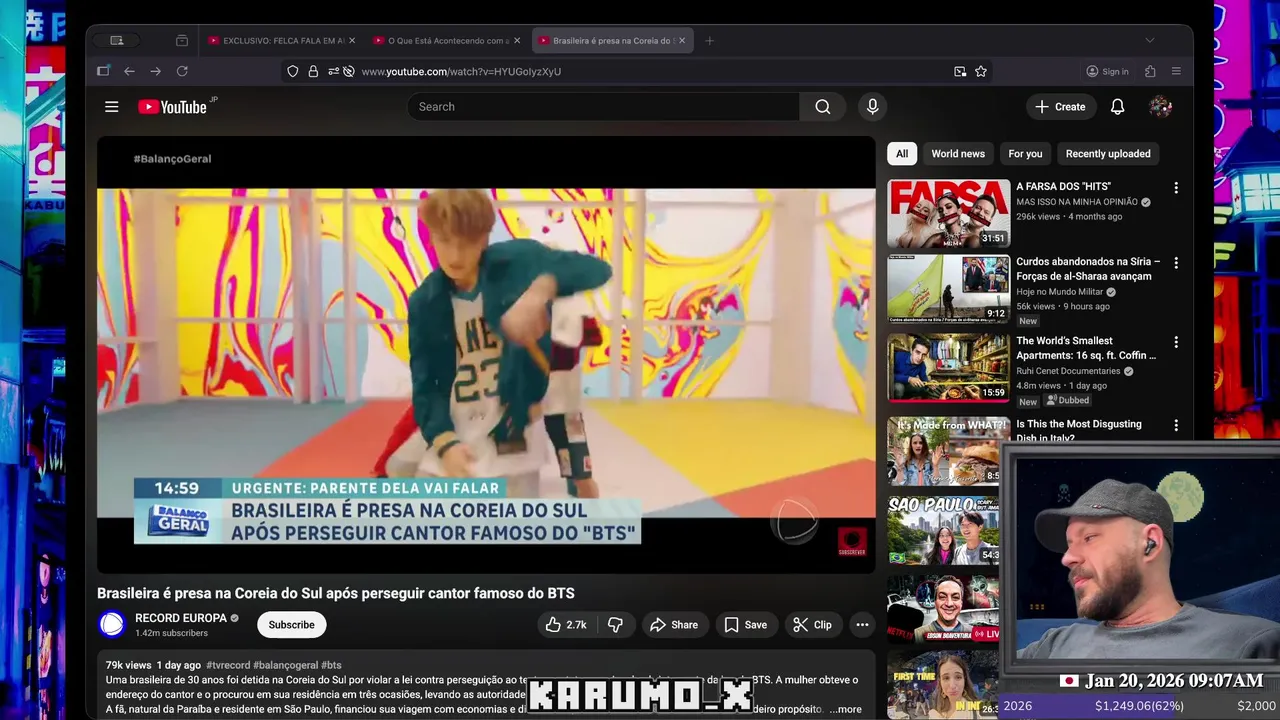The width and height of the screenshot is (1280, 720).
Task: Click Sign in in browser toolbar
Action: (x=1107, y=72)
